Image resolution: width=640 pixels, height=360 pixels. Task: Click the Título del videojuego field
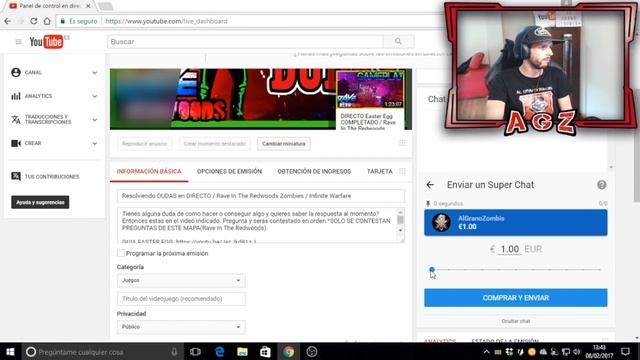(x=181, y=299)
